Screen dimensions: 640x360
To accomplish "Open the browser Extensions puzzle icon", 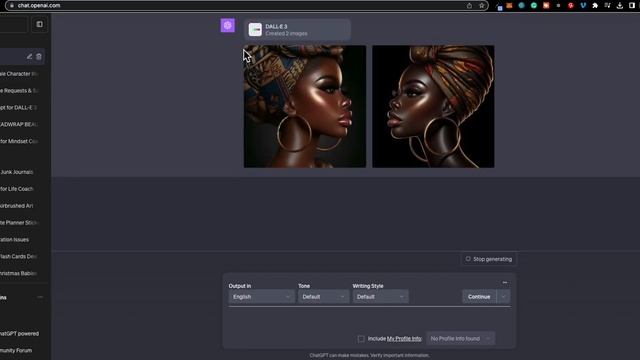I will [x=595, y=6].
